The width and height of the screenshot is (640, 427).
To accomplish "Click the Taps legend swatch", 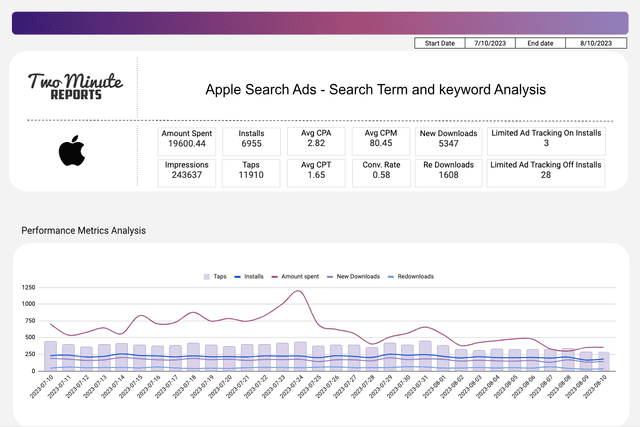I will (207, 277).
